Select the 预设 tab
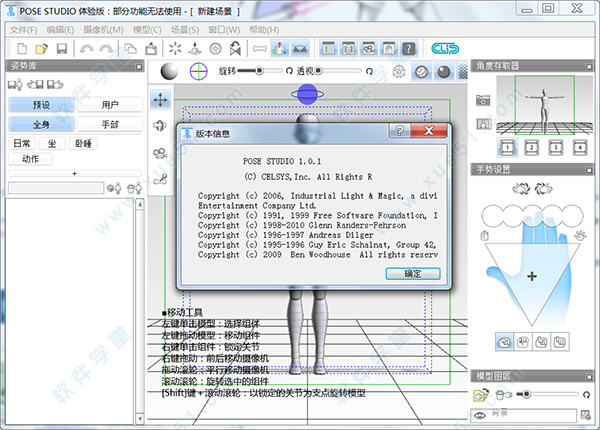The image size is (600, 430). tap(41, 104)
